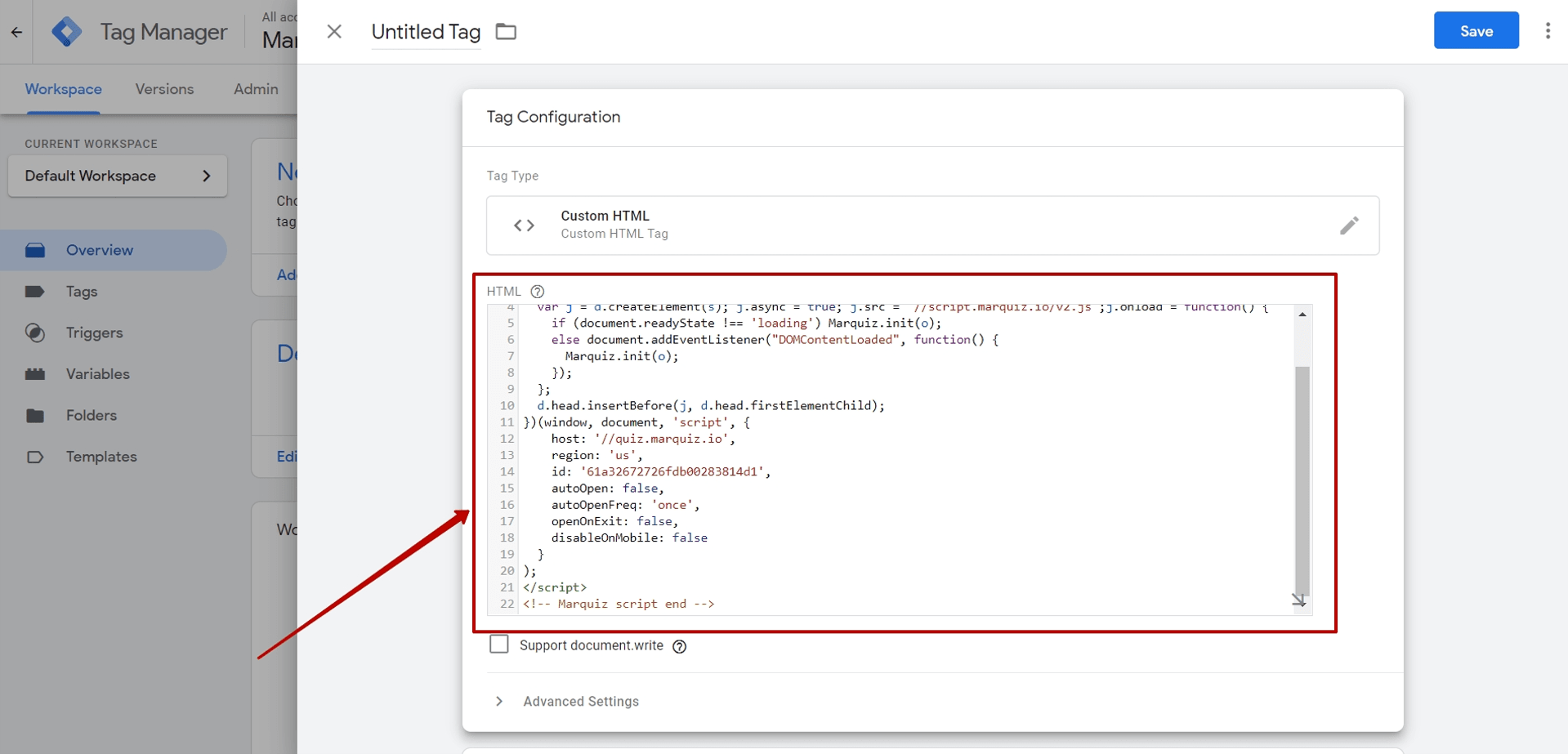This screenshot has width=1568, height=754.
Task: Click the HTML editor resize handle icon
Action: pyautogui.click(x=1298, y=600)
